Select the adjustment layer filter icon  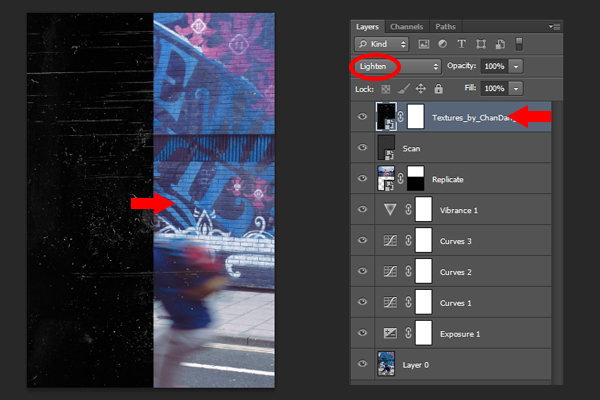(443, 44)
